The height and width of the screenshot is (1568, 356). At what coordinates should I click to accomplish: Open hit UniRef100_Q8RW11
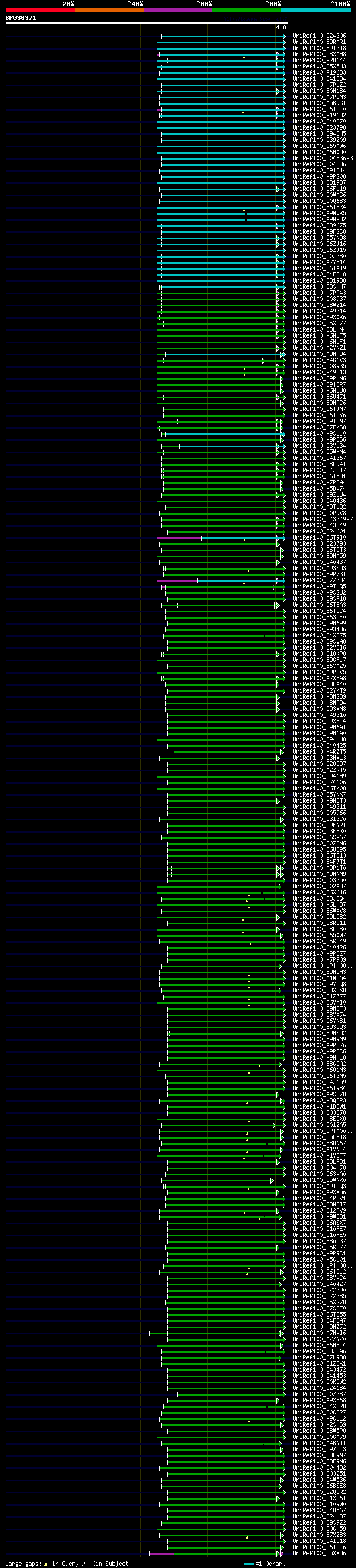coord(319,923)
